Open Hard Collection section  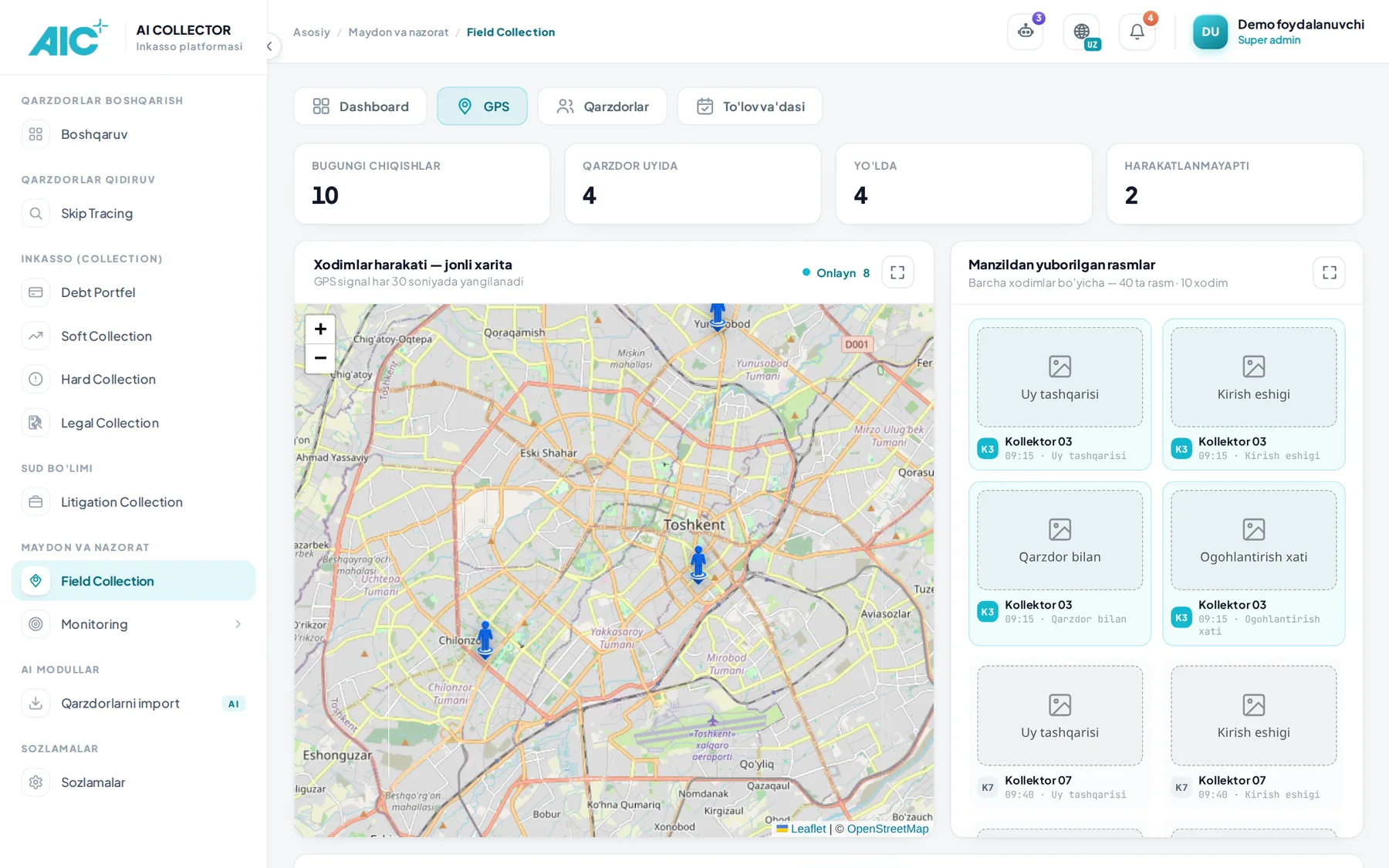[133, 379]
